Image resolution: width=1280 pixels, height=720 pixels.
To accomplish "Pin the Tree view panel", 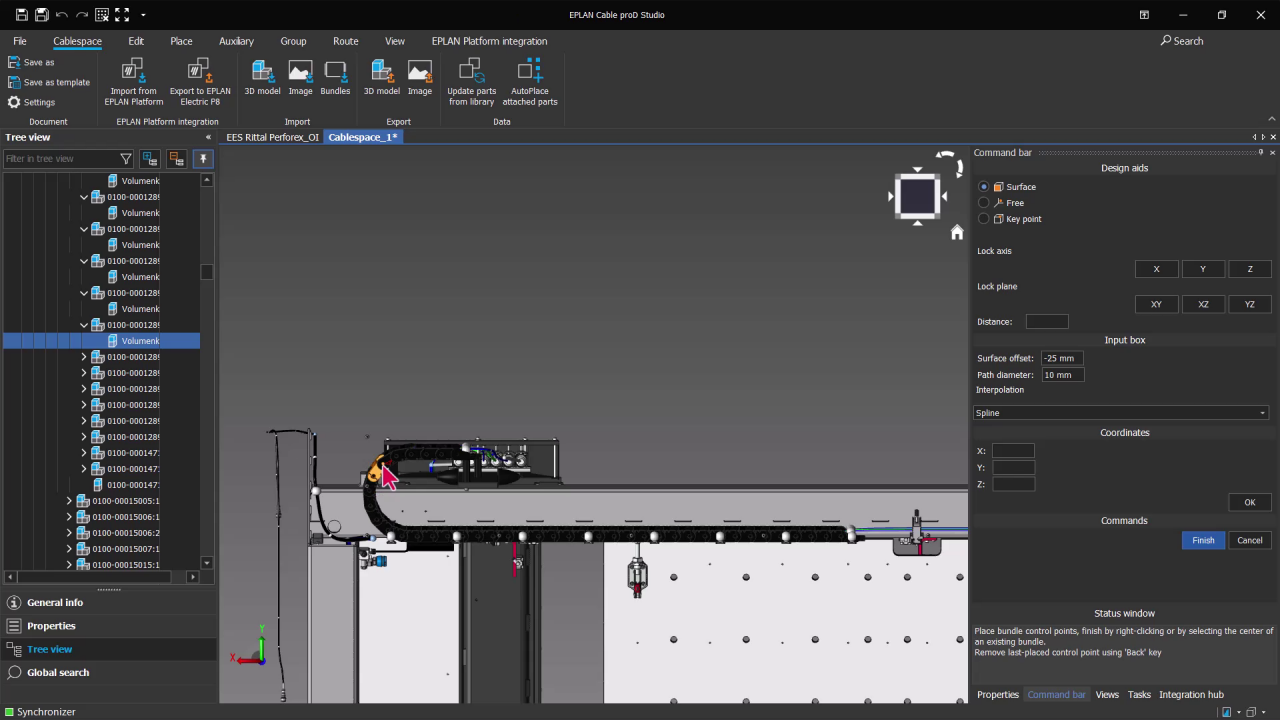I will pos(203,159).
